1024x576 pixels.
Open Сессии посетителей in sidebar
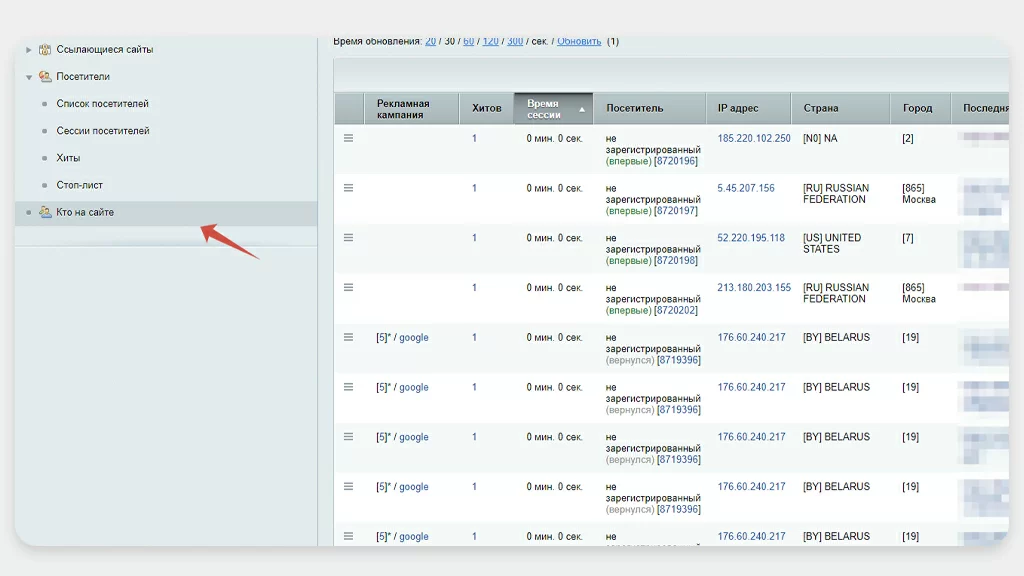102,131
